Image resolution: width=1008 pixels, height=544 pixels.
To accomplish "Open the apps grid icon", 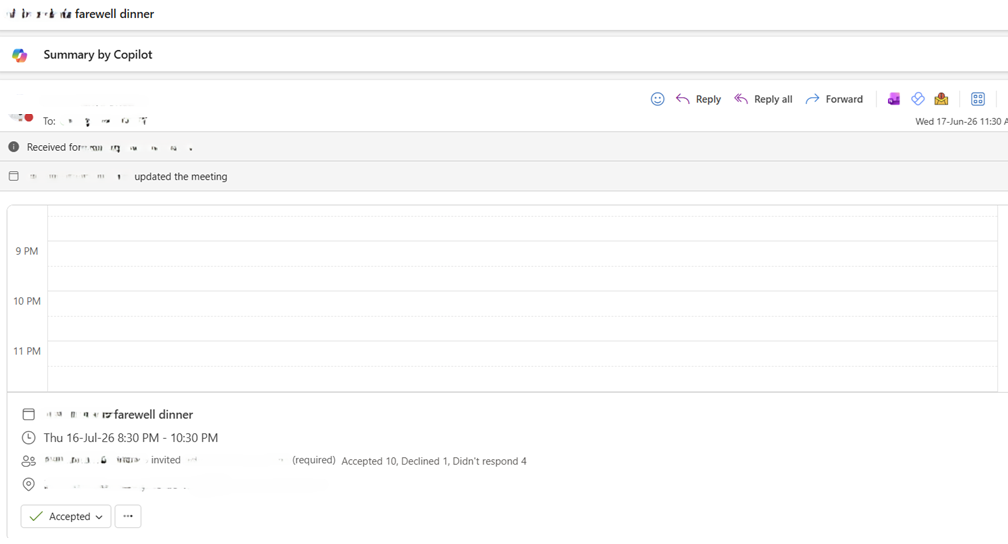I will [x=978, y=99].
